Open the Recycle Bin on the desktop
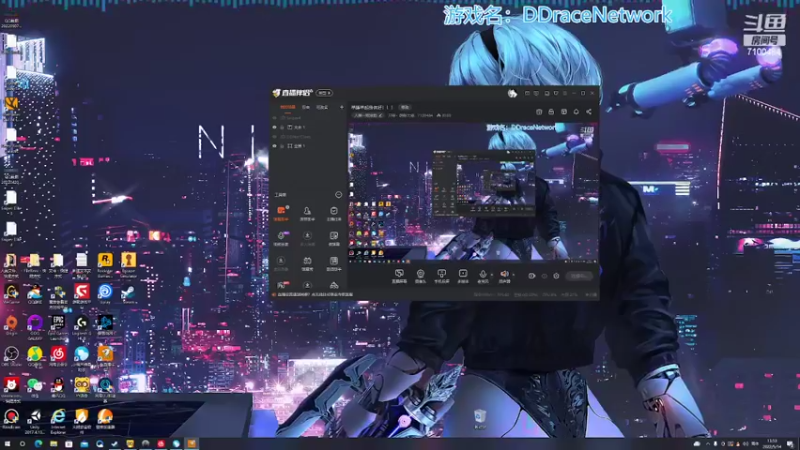 480,419
